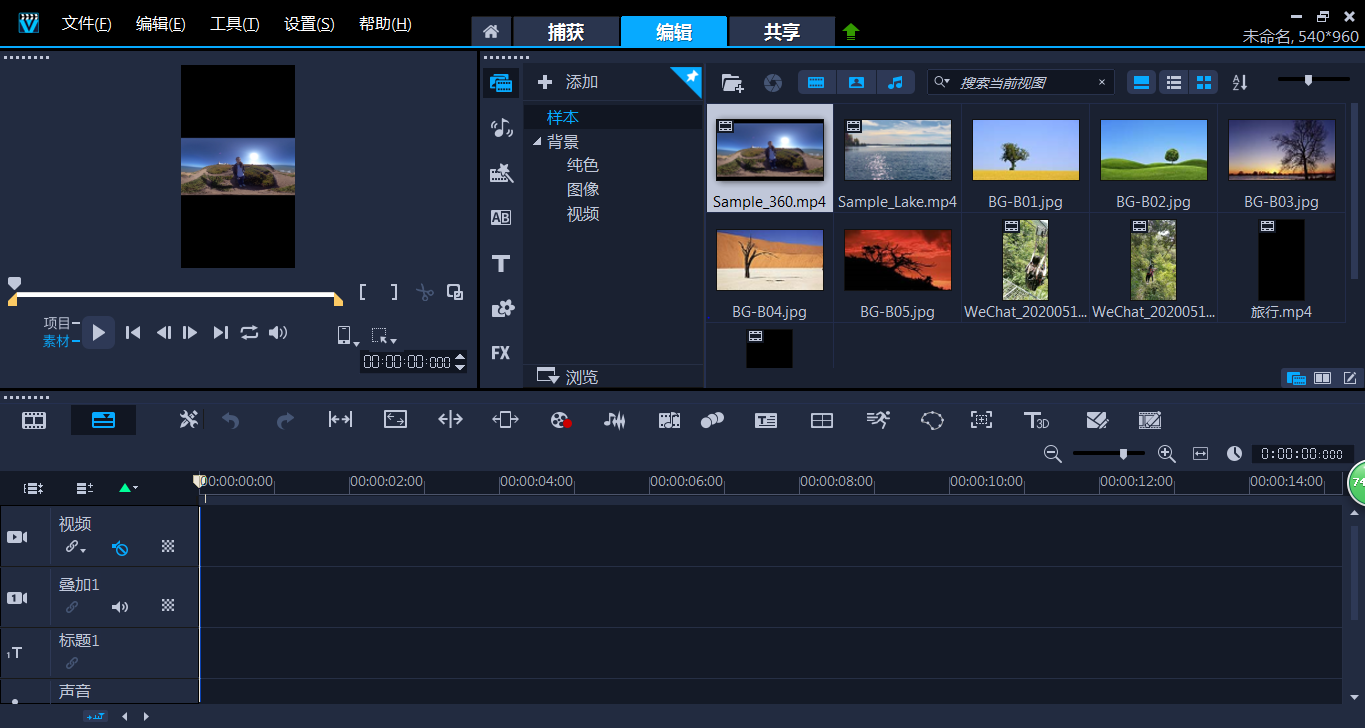1365x728 pixels.
Task: Step to the previous frame
Action: pos(164,332)
